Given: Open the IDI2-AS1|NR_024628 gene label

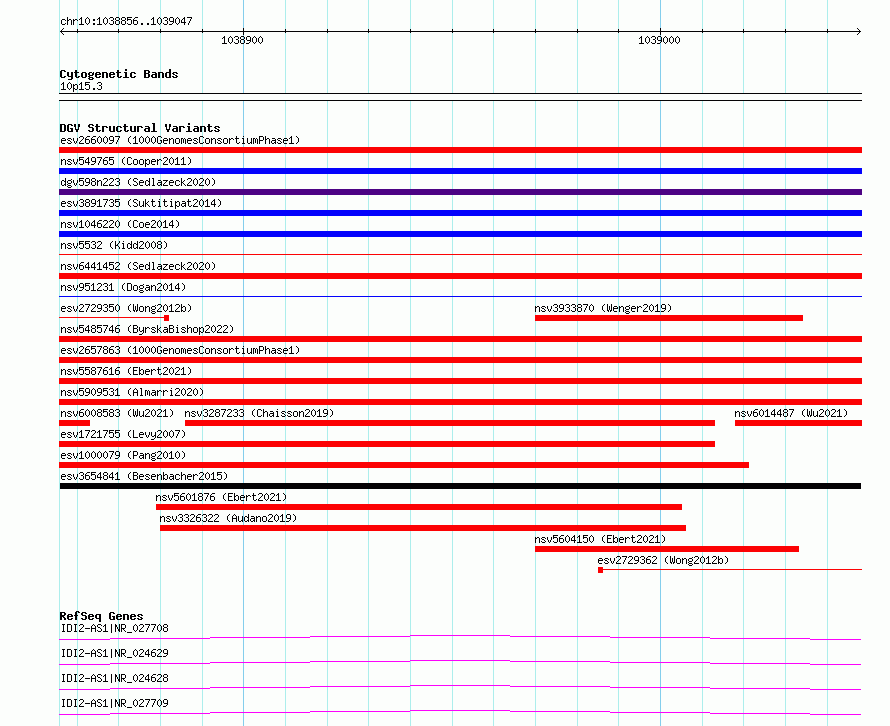Looking at the screenshot, I should (115, 678).
